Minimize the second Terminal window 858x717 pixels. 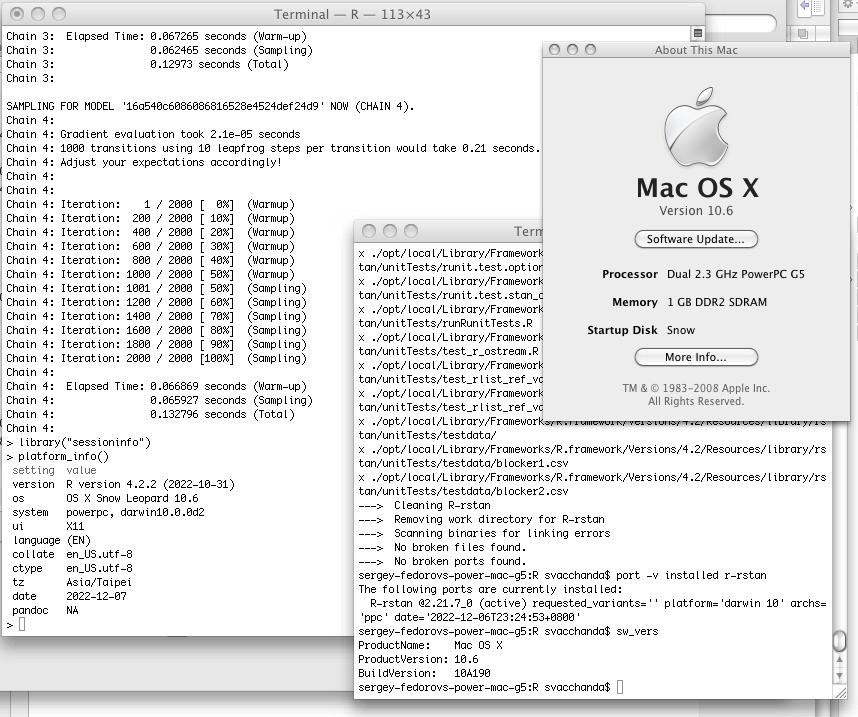390,231
